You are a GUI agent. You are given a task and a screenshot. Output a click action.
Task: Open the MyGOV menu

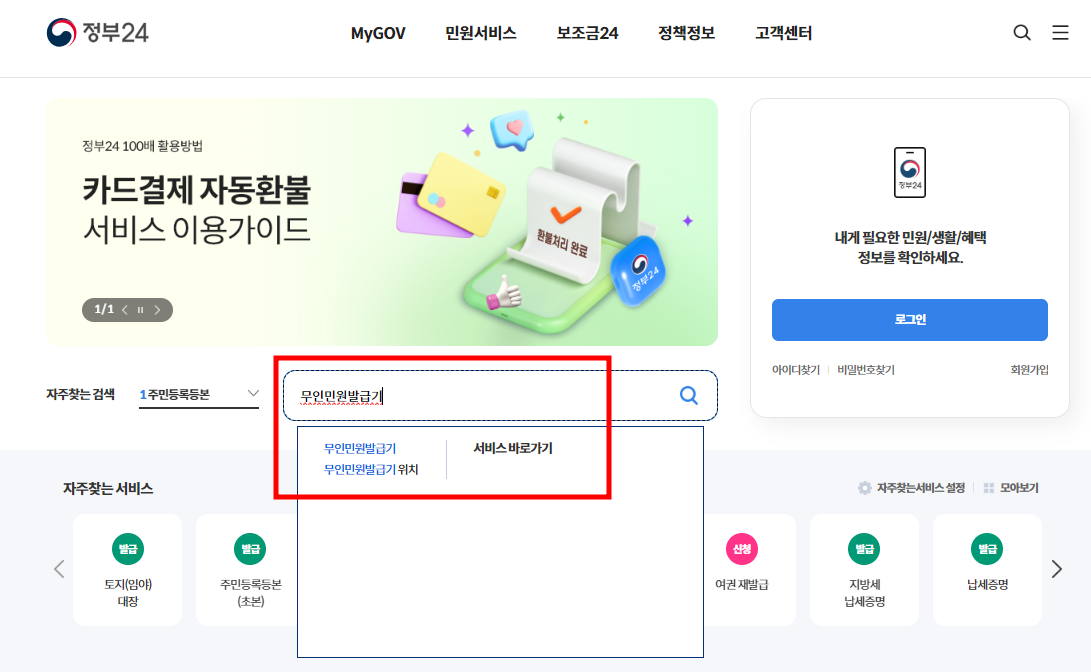[377, 33]
